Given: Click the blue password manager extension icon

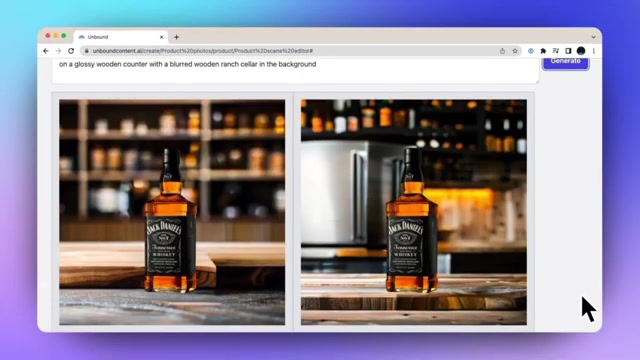Looking at the screenshot, I should tap(531, 51).
